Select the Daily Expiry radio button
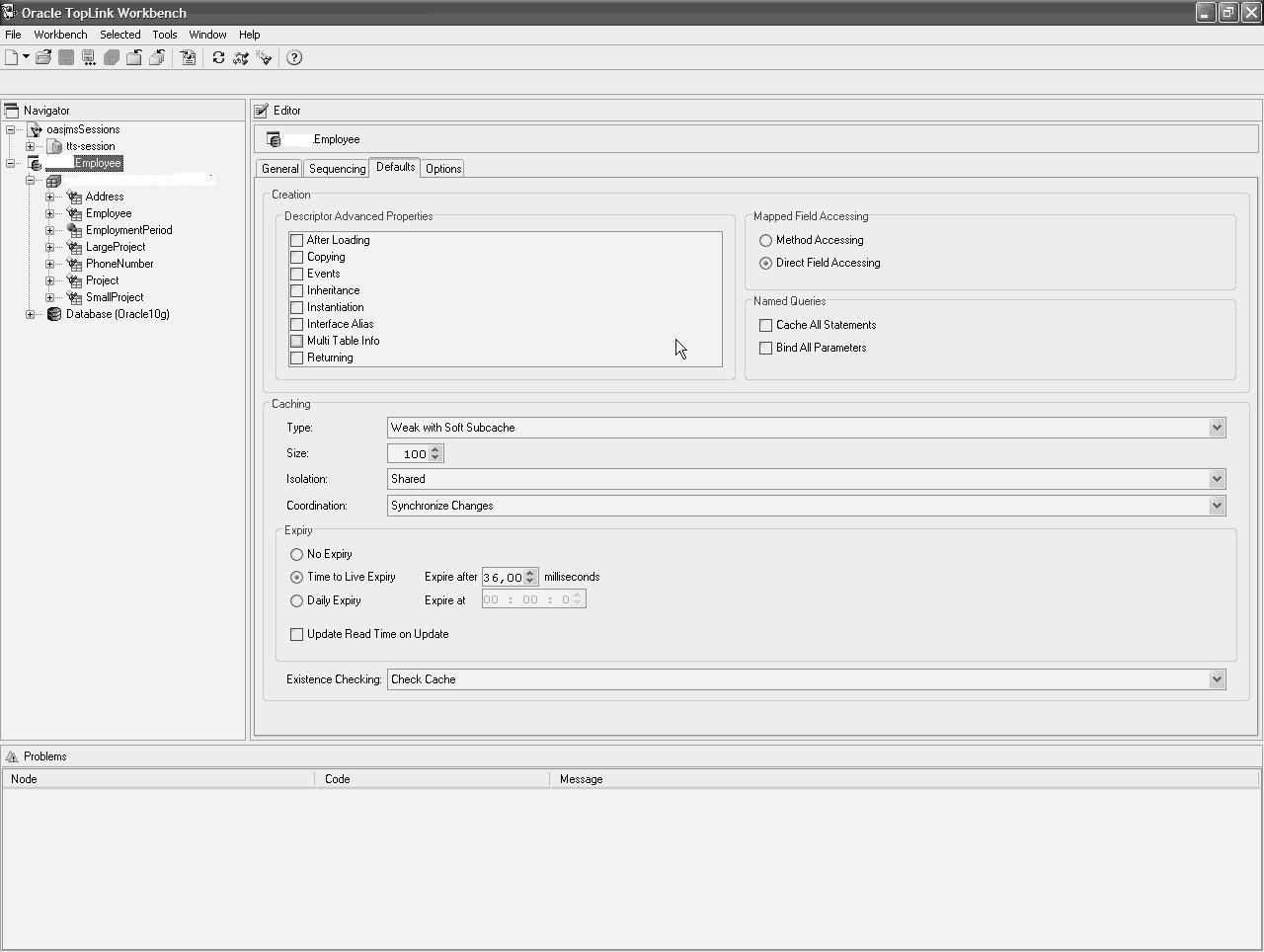This screenshot has height=952, width=1264. [296, 600]
